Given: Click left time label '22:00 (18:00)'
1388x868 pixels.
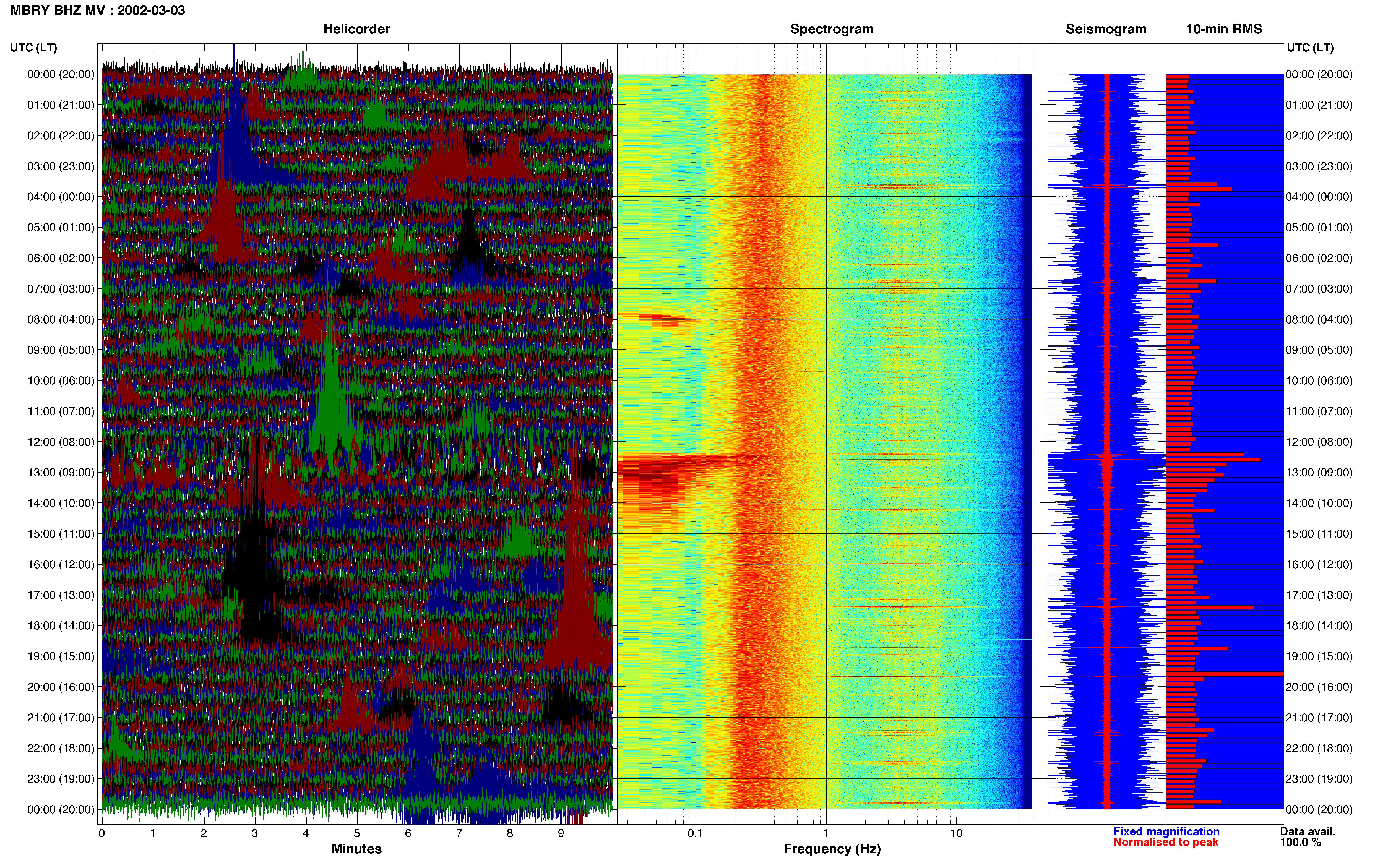Looking at the screenshot, I should [x=60, y=748].
